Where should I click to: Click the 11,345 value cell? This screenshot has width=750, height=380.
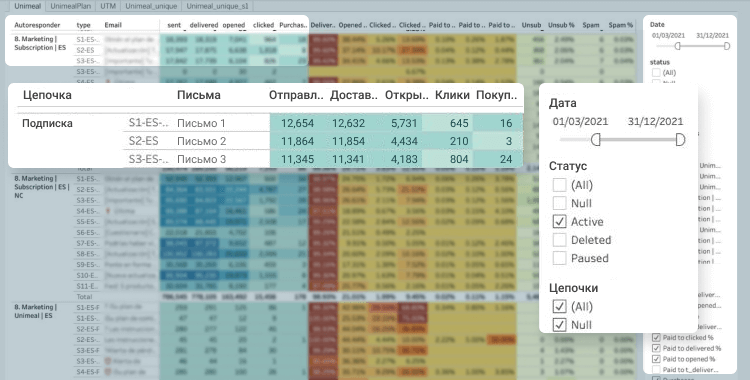(x=298, y=159)
